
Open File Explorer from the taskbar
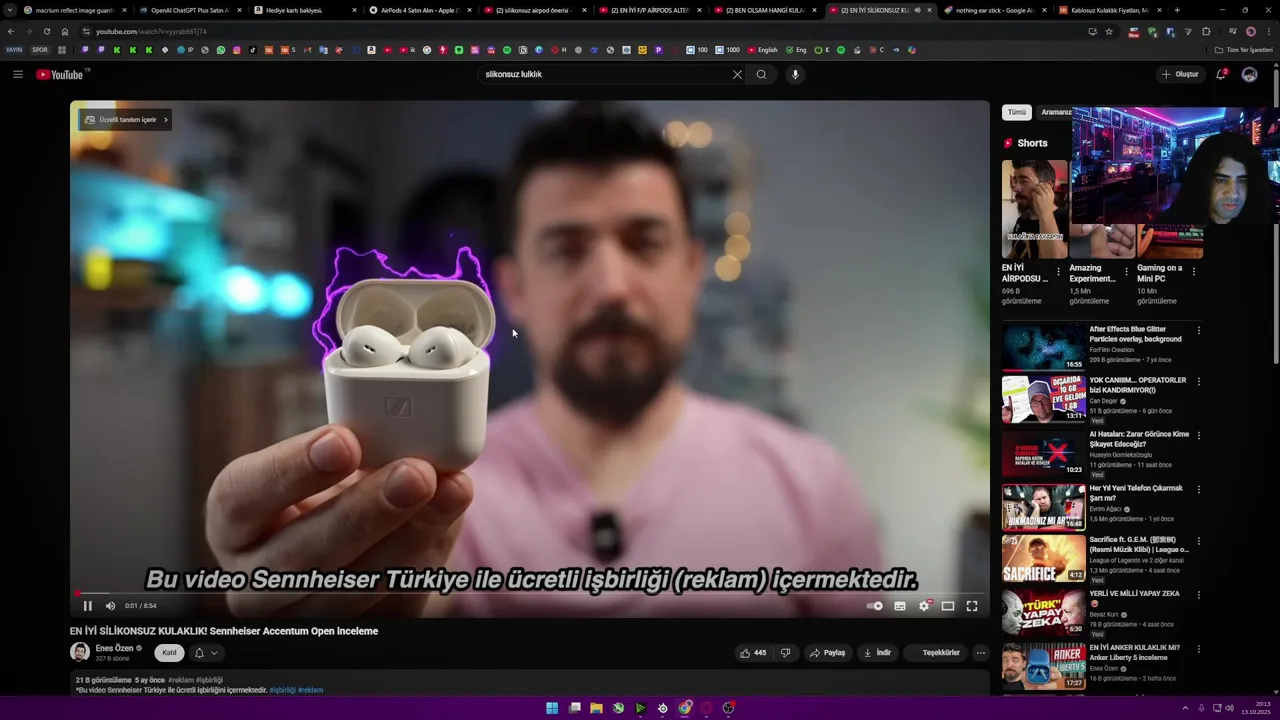pos(596,708)
